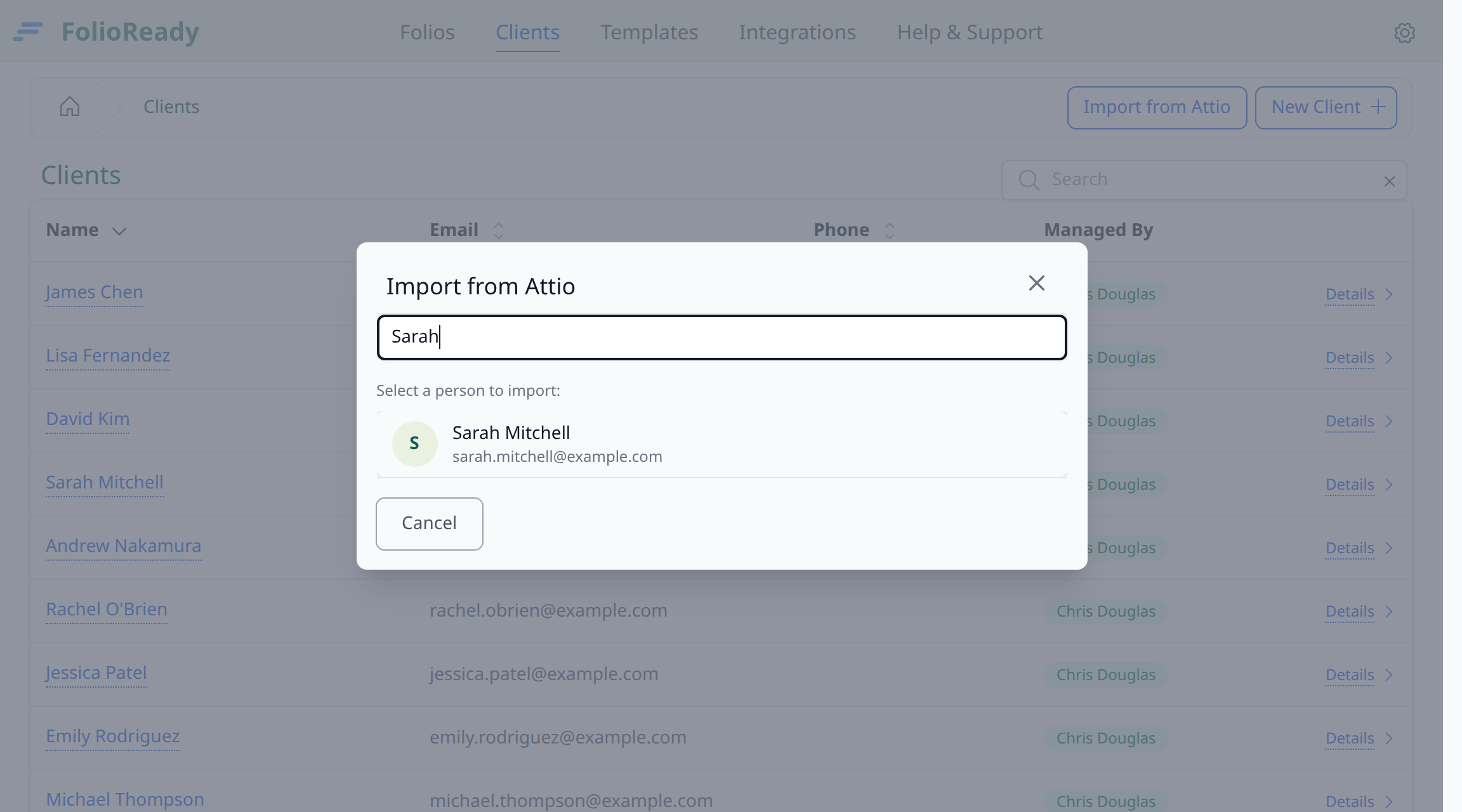
Task: Focus the Clients search box
Action: (1204, 180)
